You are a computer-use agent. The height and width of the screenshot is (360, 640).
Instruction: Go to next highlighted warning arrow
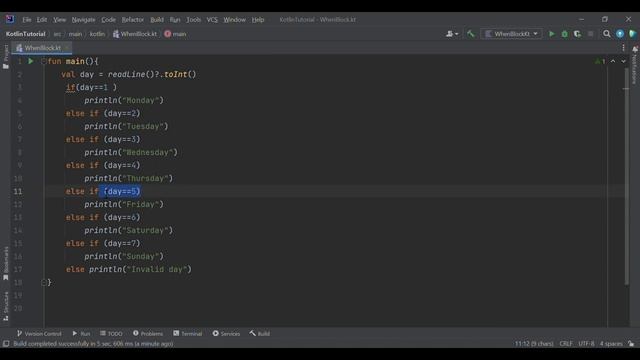(x=623, y=61)
